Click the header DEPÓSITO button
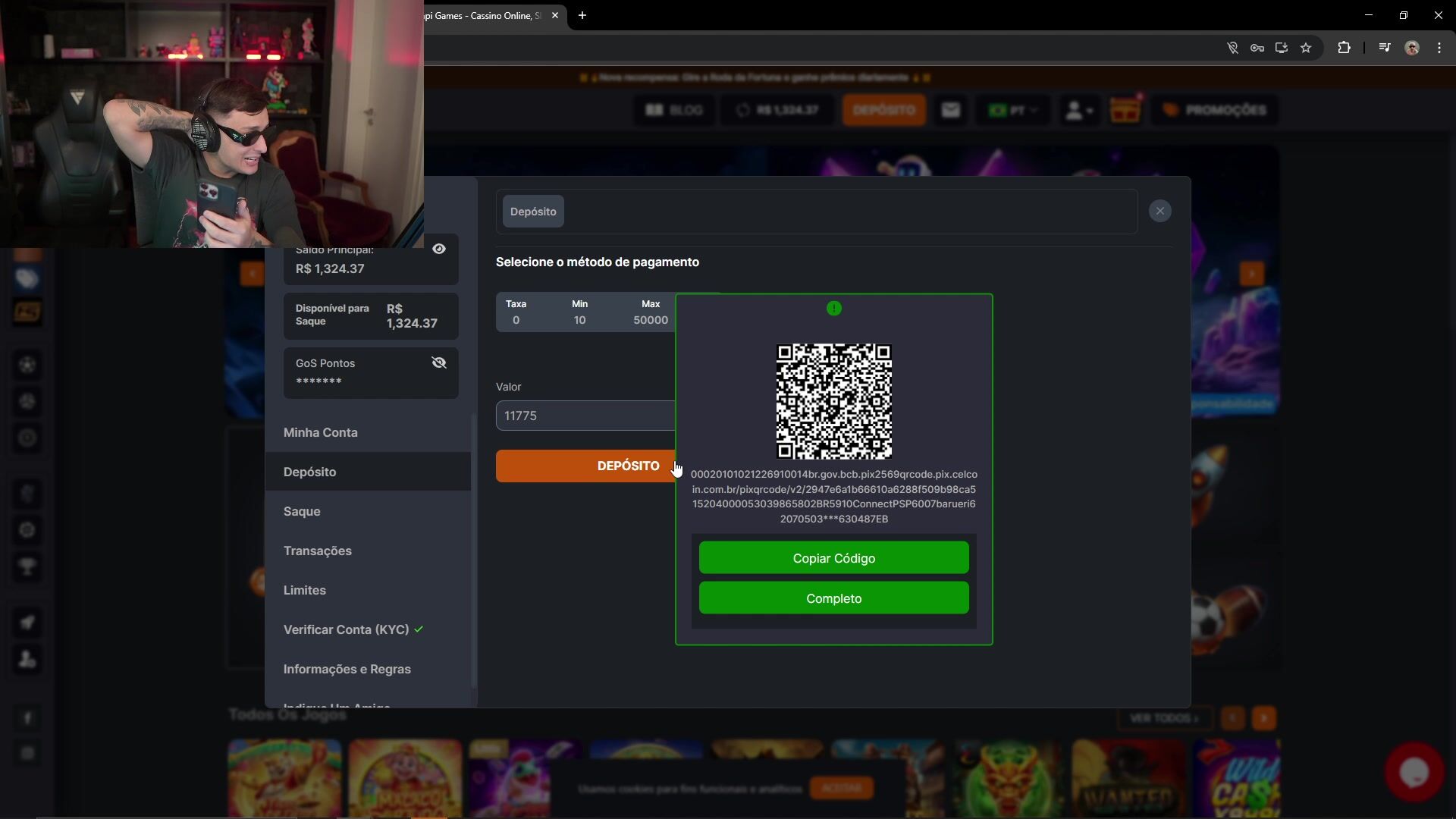Viewport: 1456px width, 819px height. [883, 110]
